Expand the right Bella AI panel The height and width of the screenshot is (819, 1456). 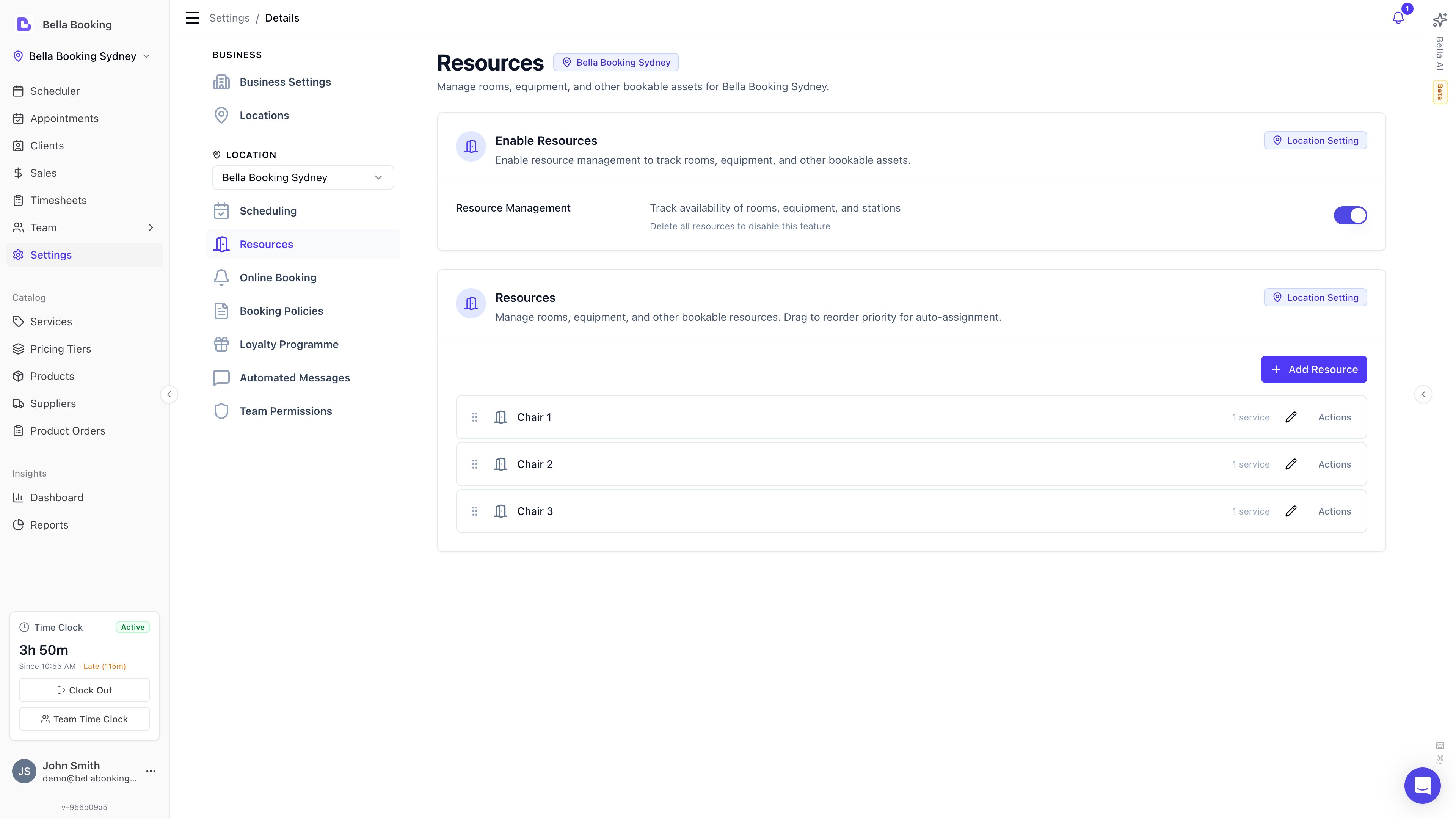(x=1423, y=394)
